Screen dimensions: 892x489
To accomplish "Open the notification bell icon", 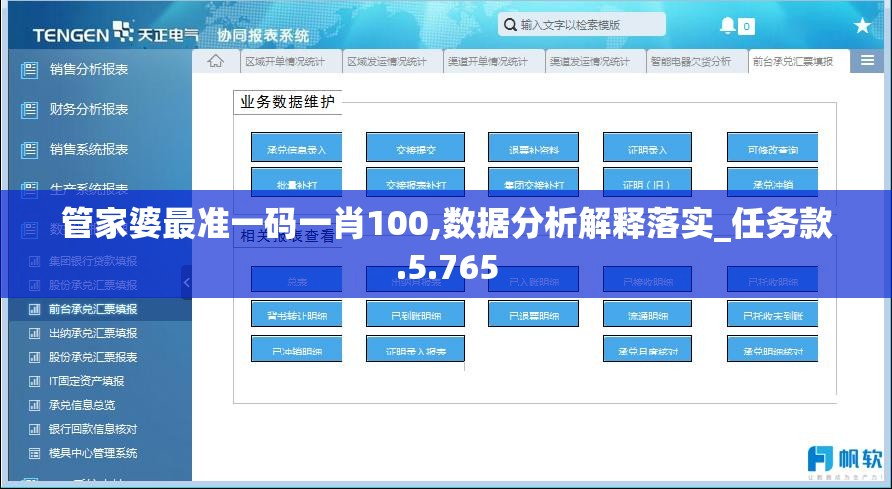I will (728, 25).
